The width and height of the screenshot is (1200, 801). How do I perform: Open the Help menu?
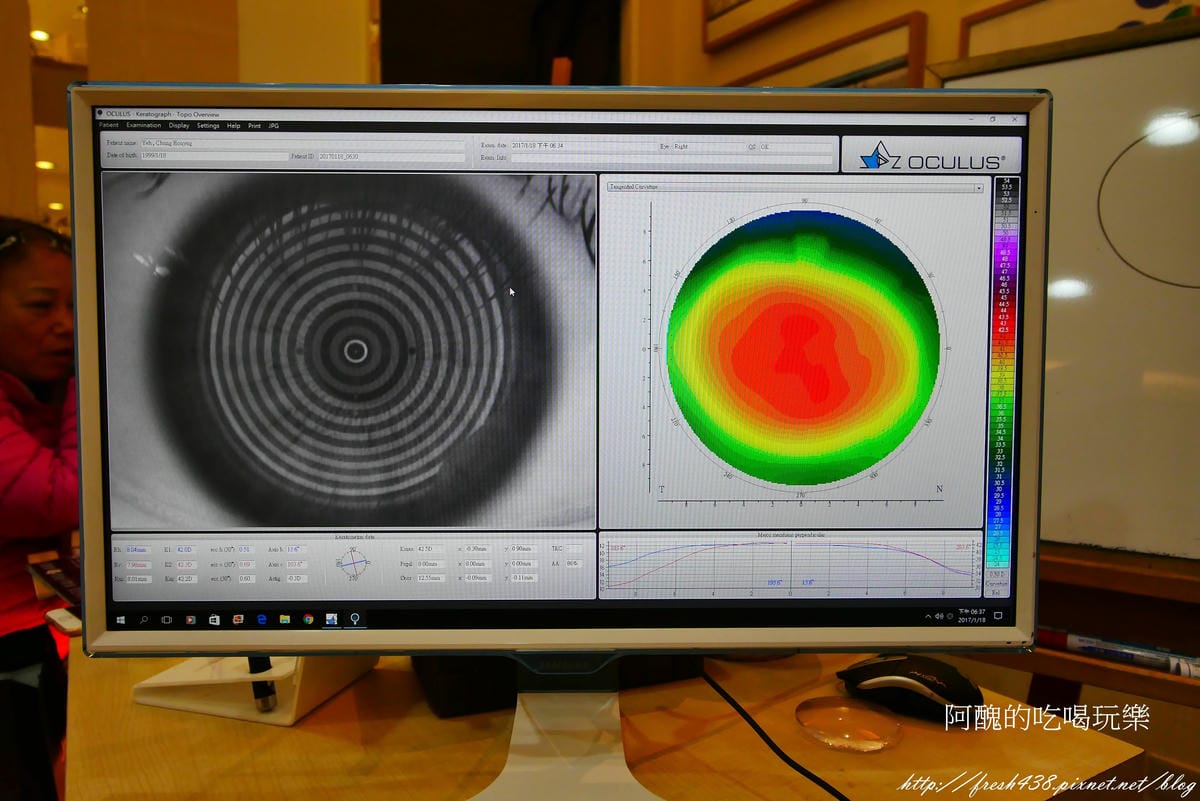[233, 125]
